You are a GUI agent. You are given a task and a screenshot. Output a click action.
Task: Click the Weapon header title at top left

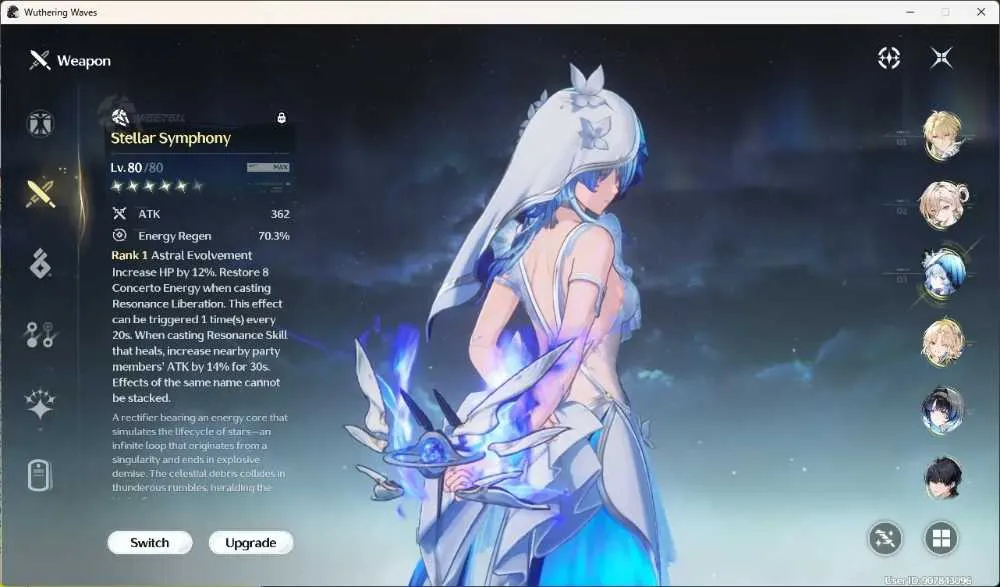84,61
